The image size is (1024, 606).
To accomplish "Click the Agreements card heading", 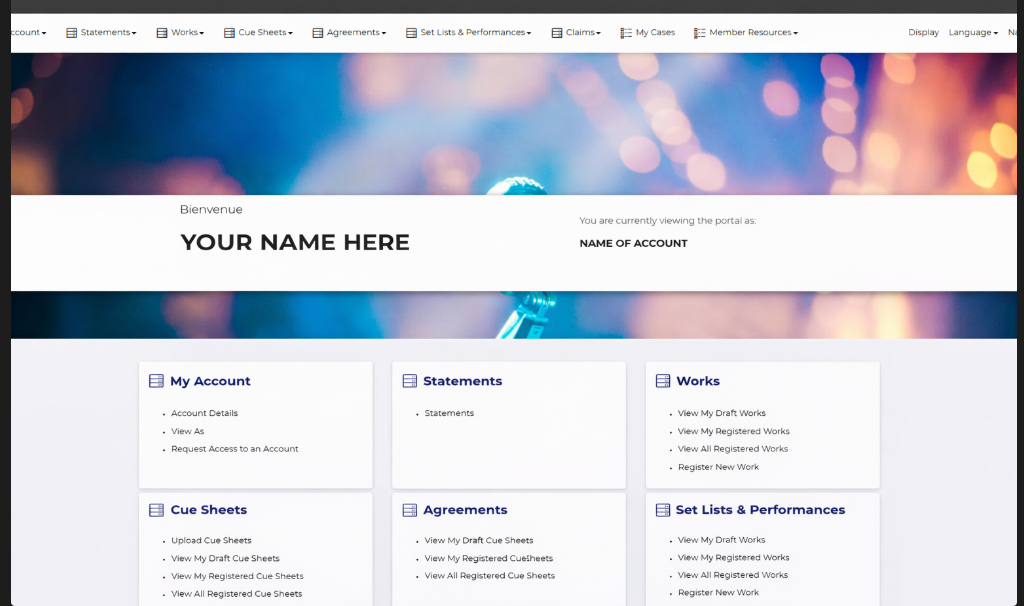I will point(465,510).
